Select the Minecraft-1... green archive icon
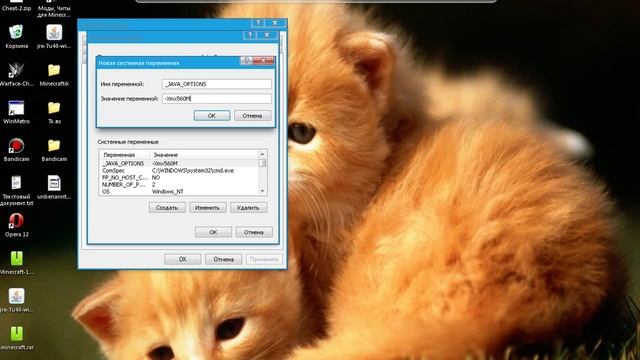This screenshot has width=640, height=360. click(x=17, y=258)
